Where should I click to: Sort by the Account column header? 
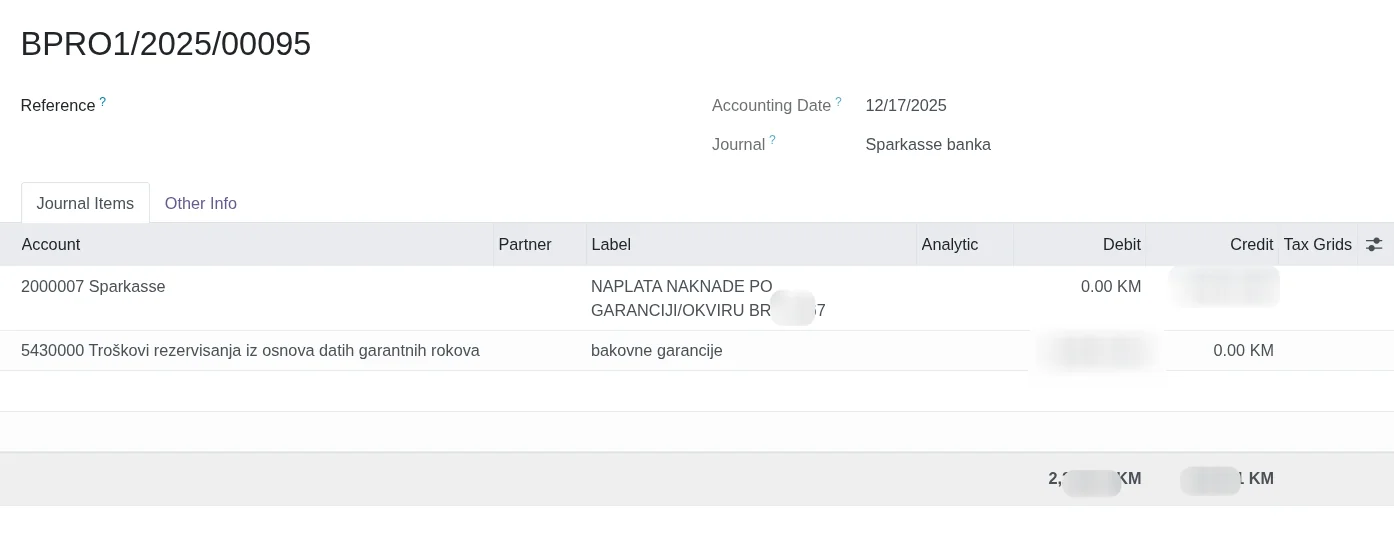[x=51, y=244]
